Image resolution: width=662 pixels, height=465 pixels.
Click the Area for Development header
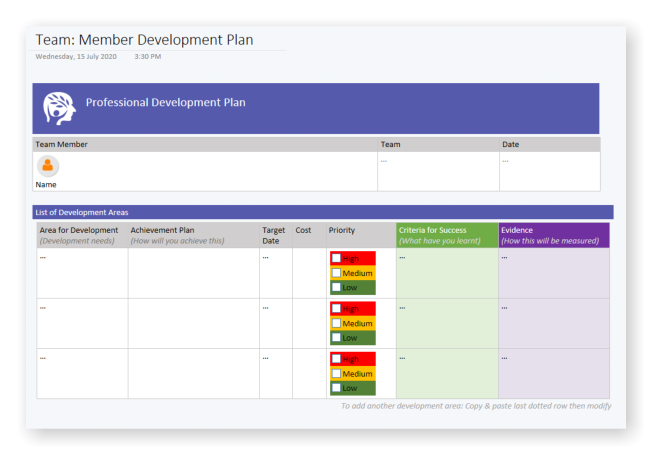click(x=82, y=235)
